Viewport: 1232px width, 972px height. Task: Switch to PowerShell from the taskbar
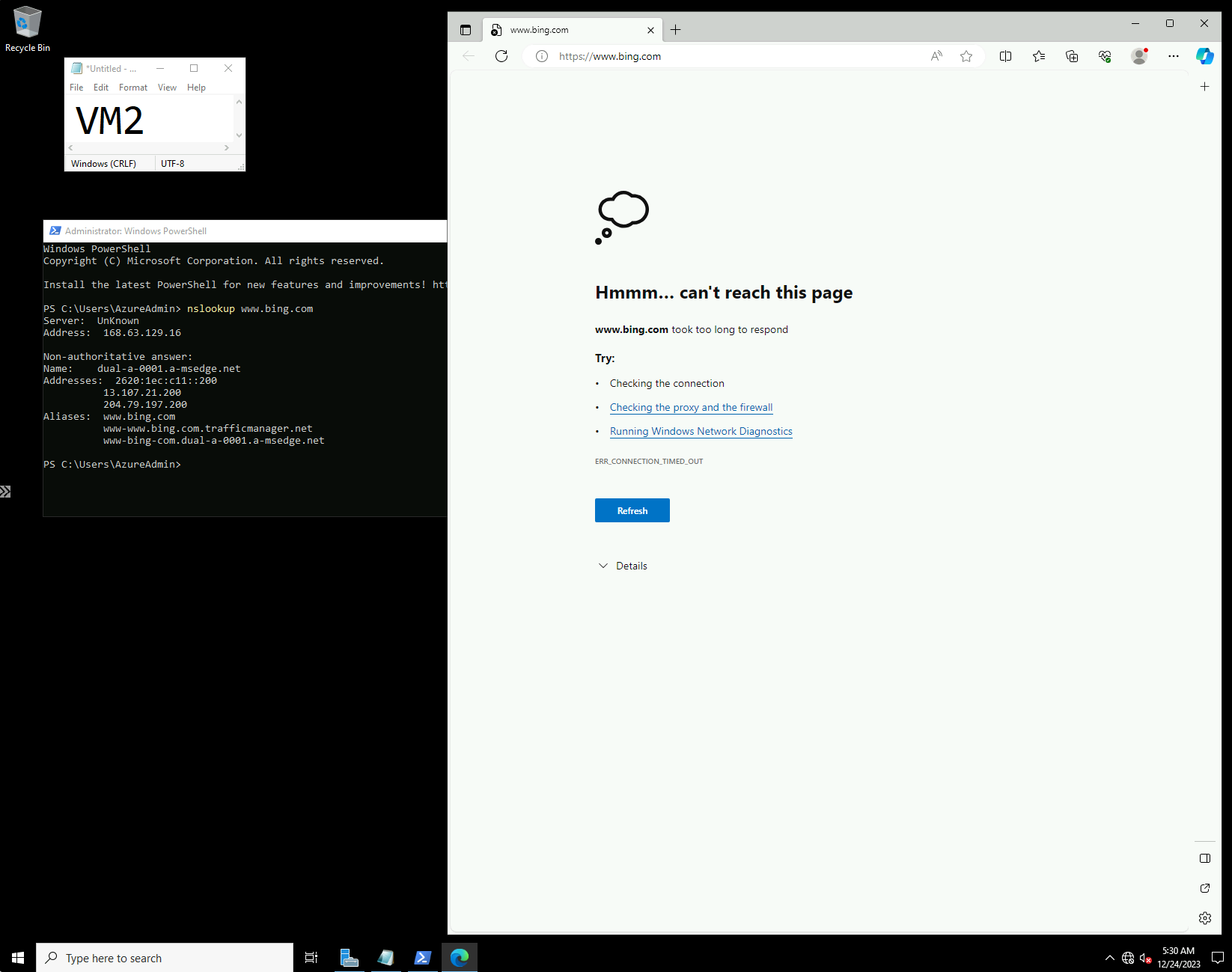pyautogui.click(x=422, y=958)
